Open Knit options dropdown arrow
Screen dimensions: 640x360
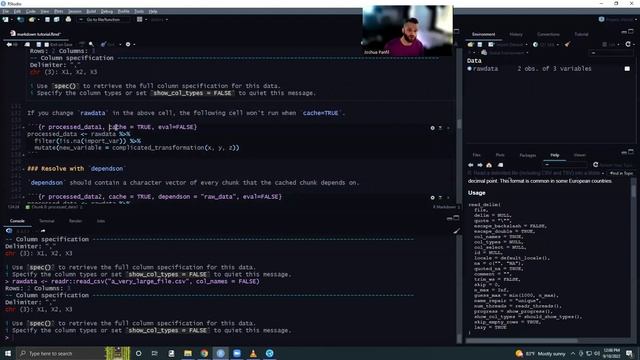120,44
